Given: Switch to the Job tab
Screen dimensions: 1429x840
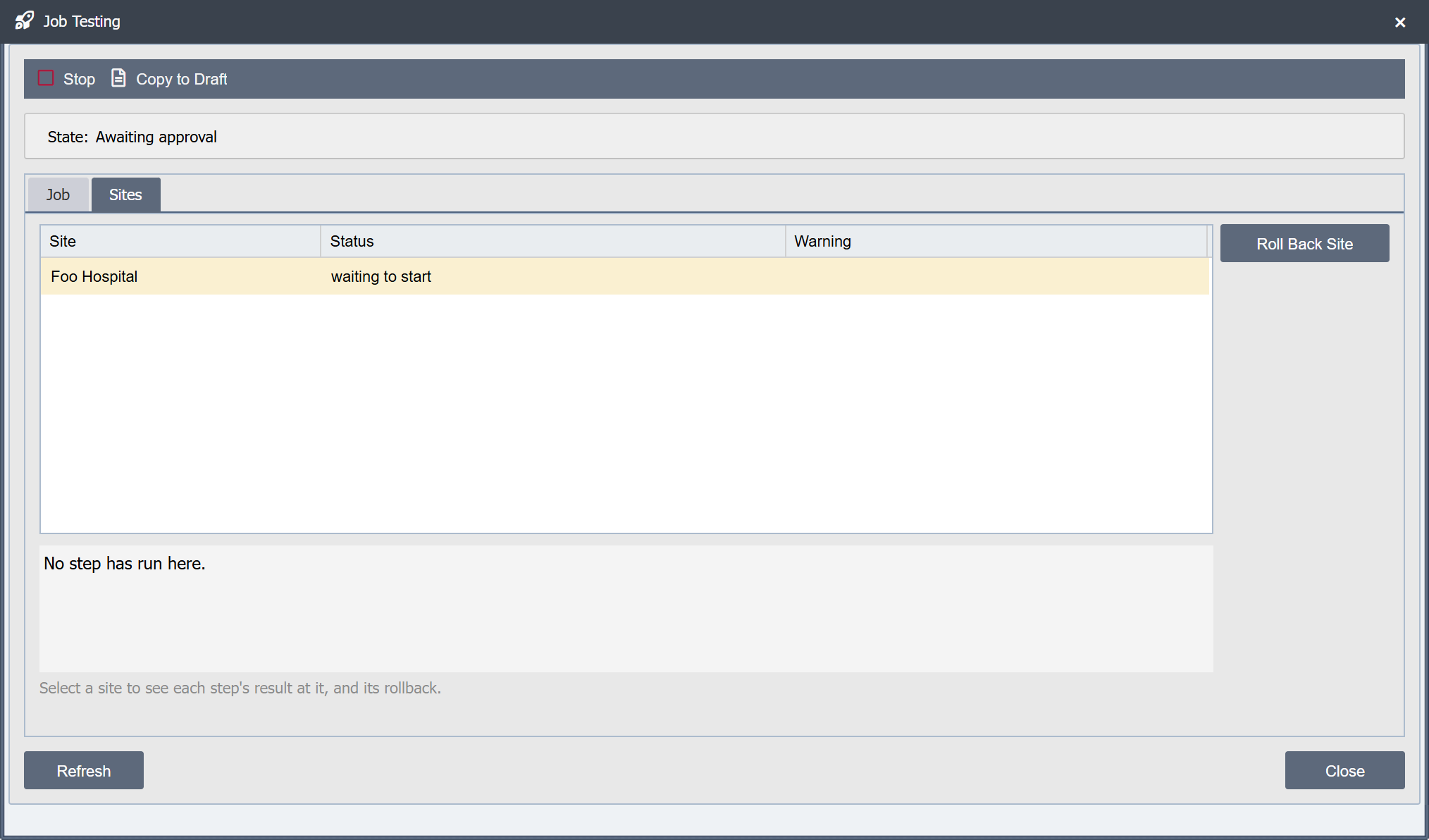Looking at the screenshot, I should [58, 194].
